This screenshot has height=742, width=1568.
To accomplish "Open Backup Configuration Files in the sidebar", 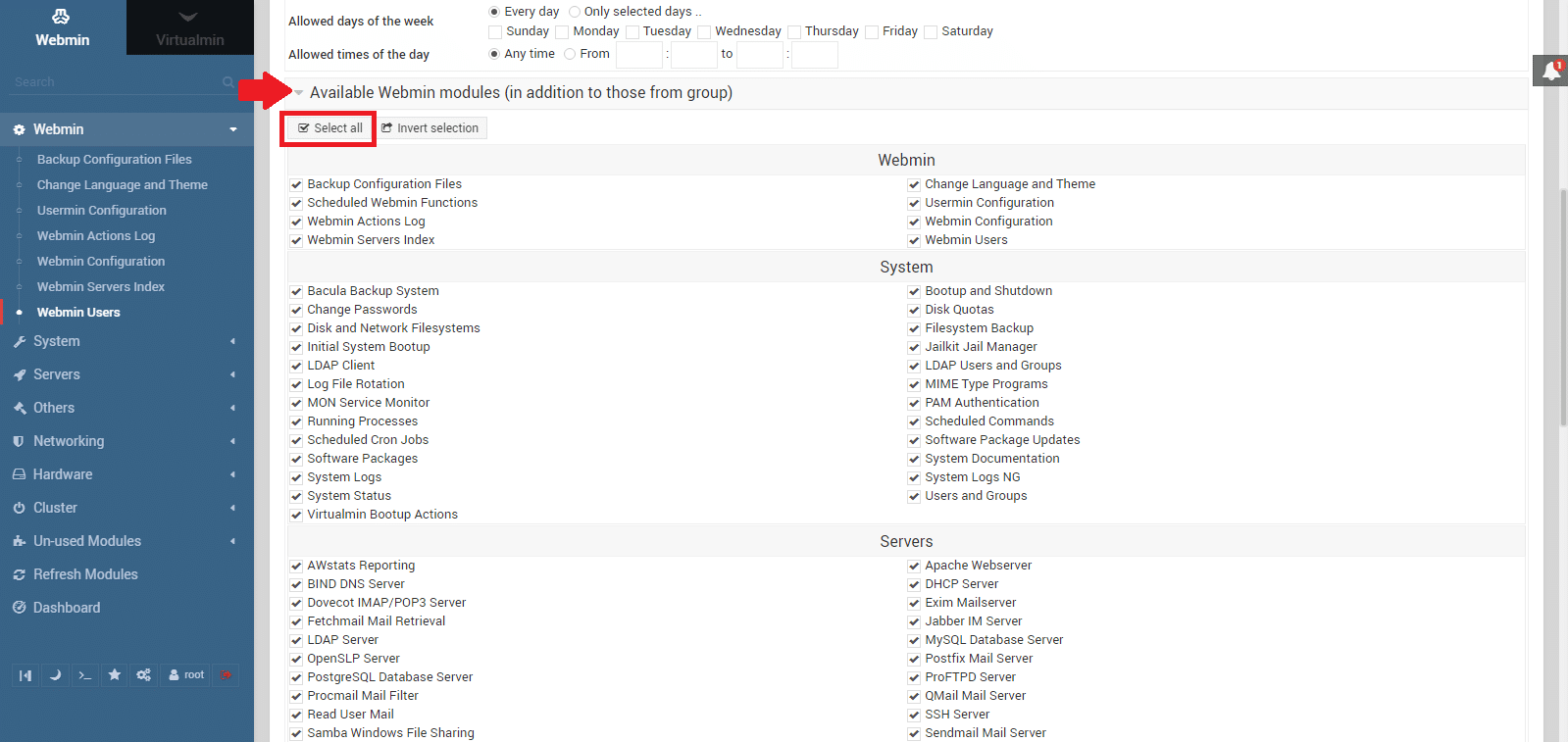I will point(114,159).
